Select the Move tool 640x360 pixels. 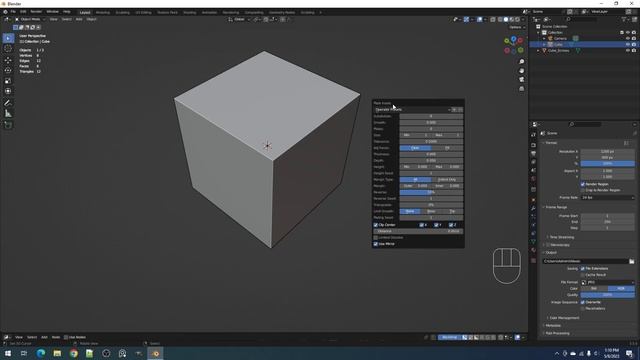pyautogui.click(x=8, y=60)
